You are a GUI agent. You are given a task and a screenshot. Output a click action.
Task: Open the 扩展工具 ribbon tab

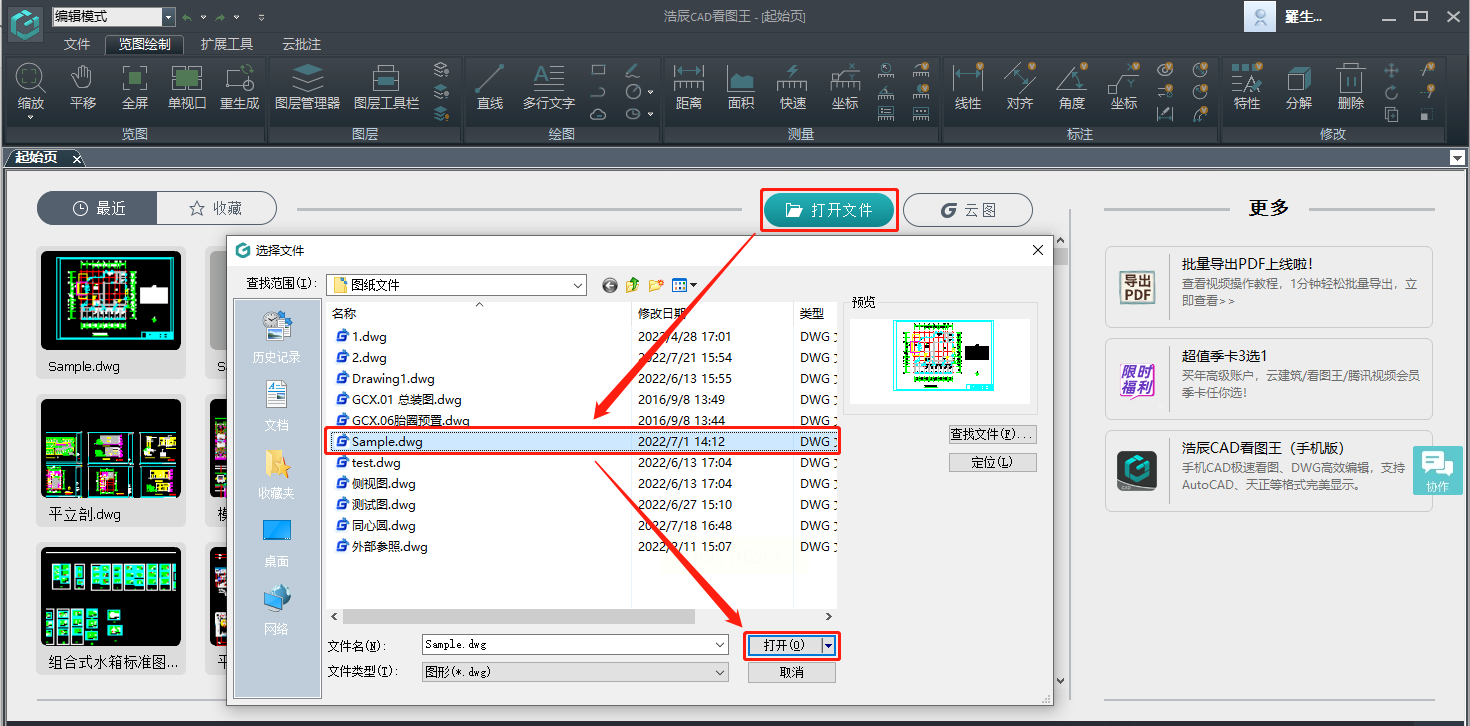[227, 44]
